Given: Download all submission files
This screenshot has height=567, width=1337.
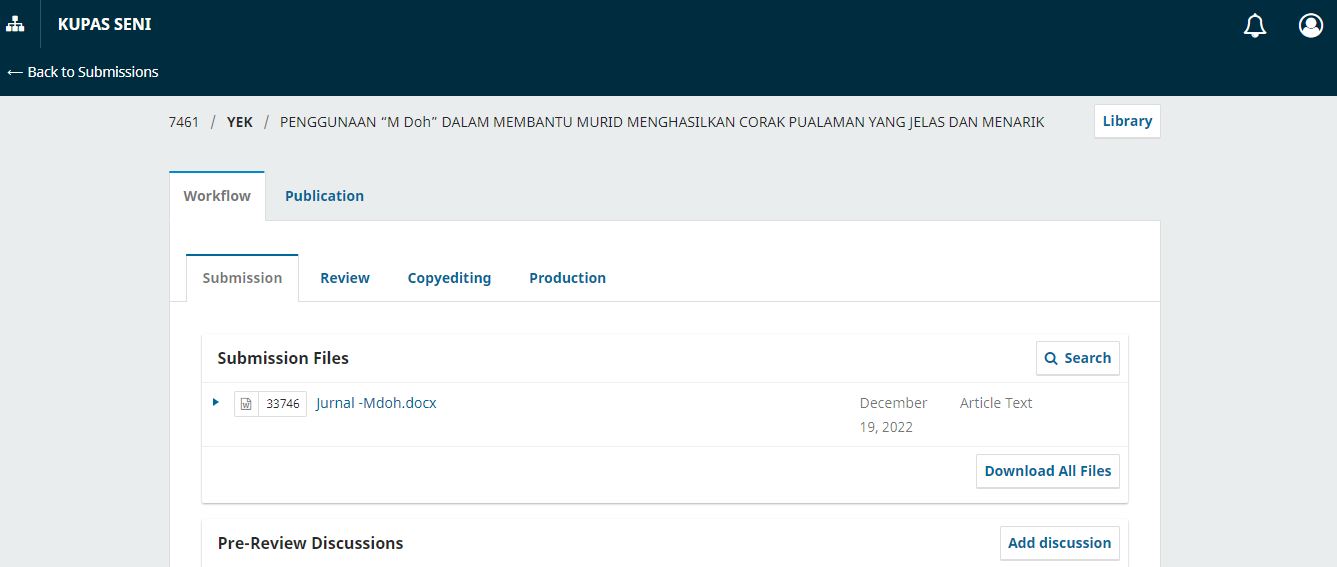Looking at the screenshot, I should click(x=1047, y=471).
